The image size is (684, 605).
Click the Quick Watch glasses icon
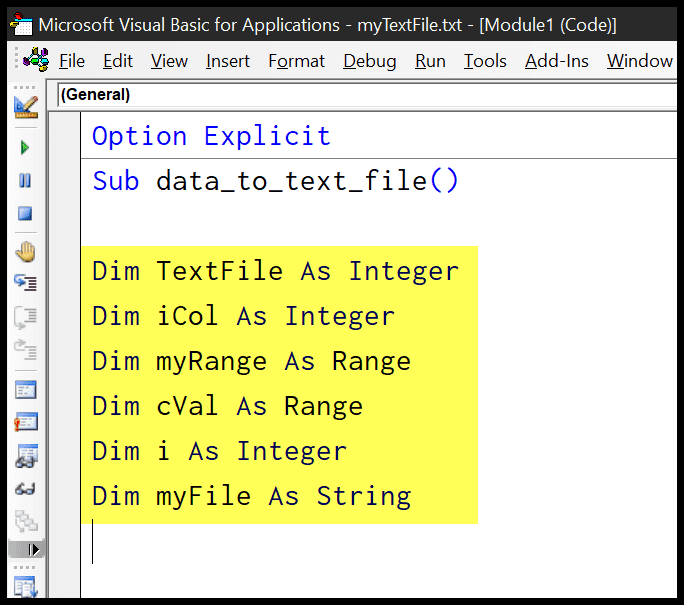[x=25, y=489]
